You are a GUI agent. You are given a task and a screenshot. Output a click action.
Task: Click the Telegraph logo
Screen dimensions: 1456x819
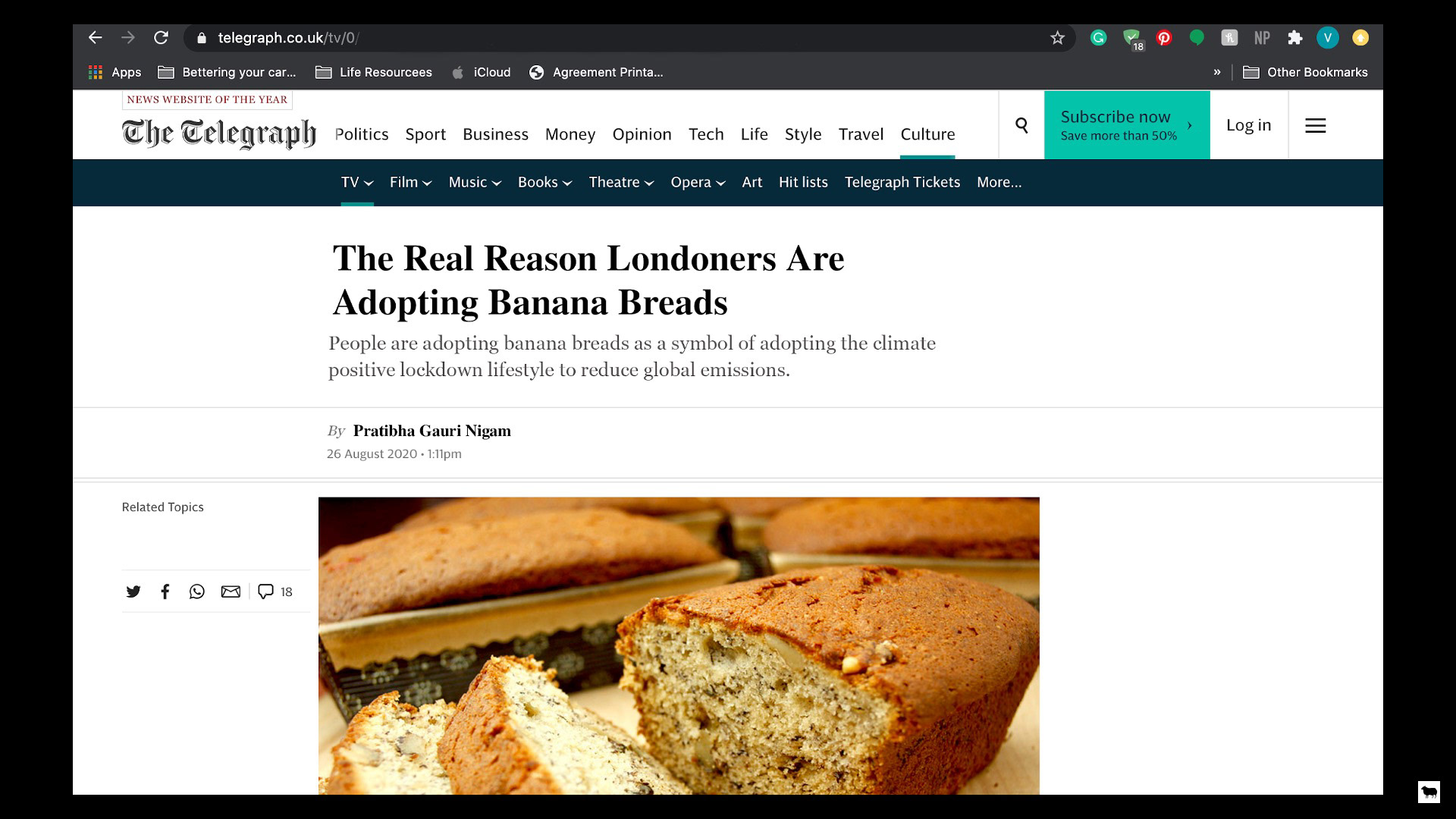click(218, 133)
